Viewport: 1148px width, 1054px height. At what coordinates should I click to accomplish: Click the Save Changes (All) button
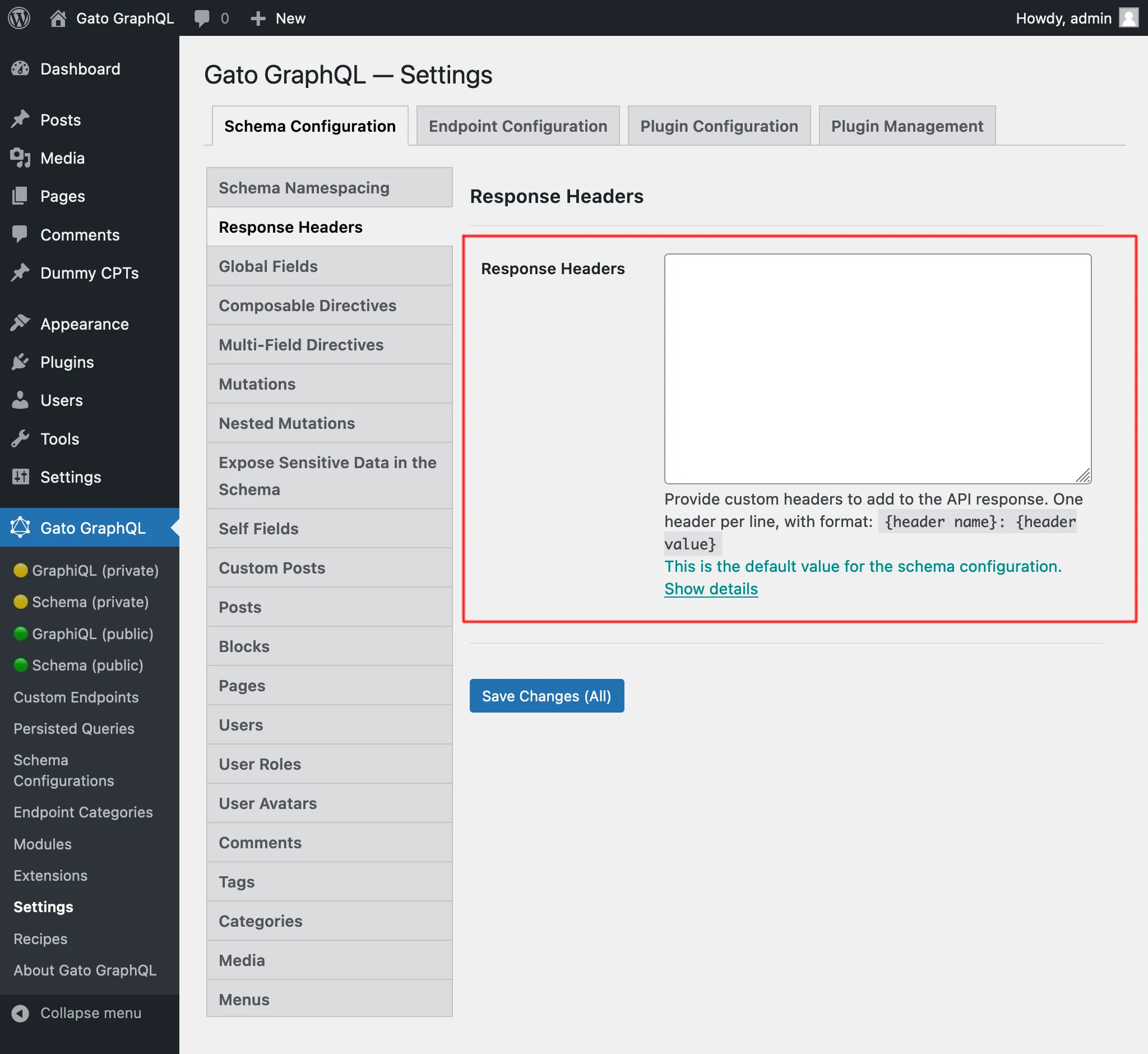click(547, 696)
